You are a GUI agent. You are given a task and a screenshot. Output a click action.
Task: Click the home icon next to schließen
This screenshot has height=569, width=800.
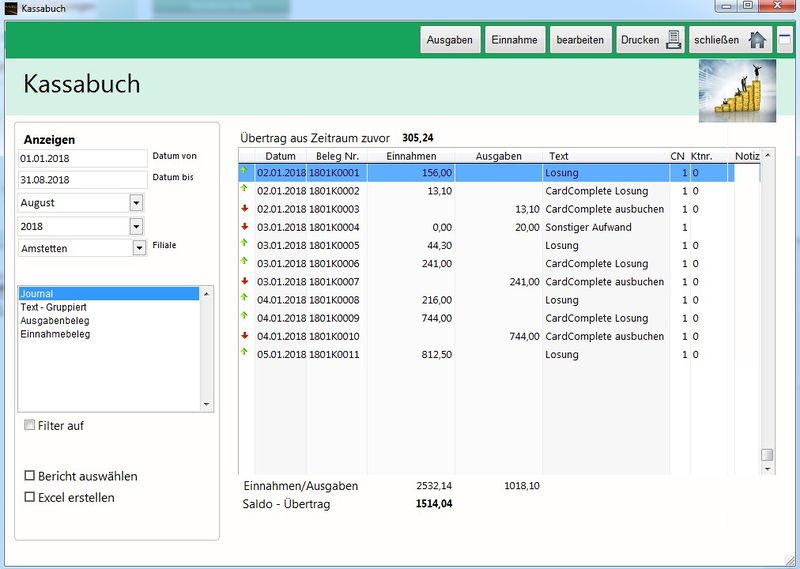pos(758,40)
